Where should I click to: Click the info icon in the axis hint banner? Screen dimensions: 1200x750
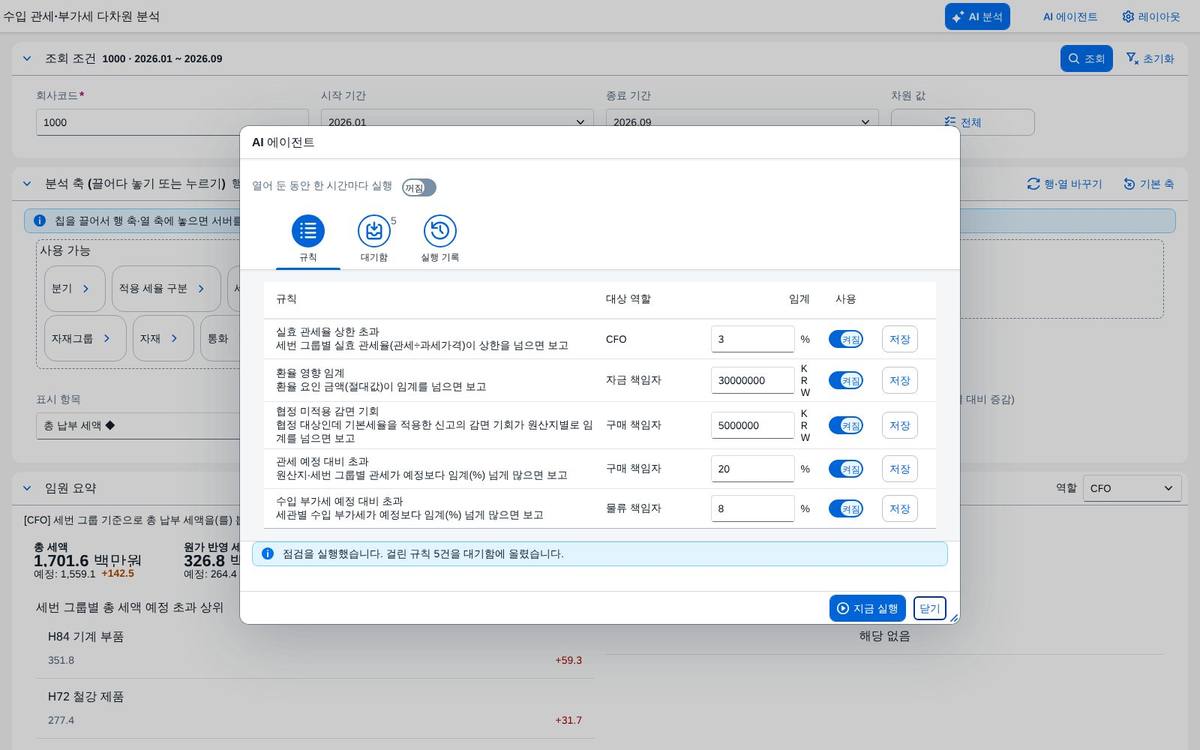coord(39,220)
